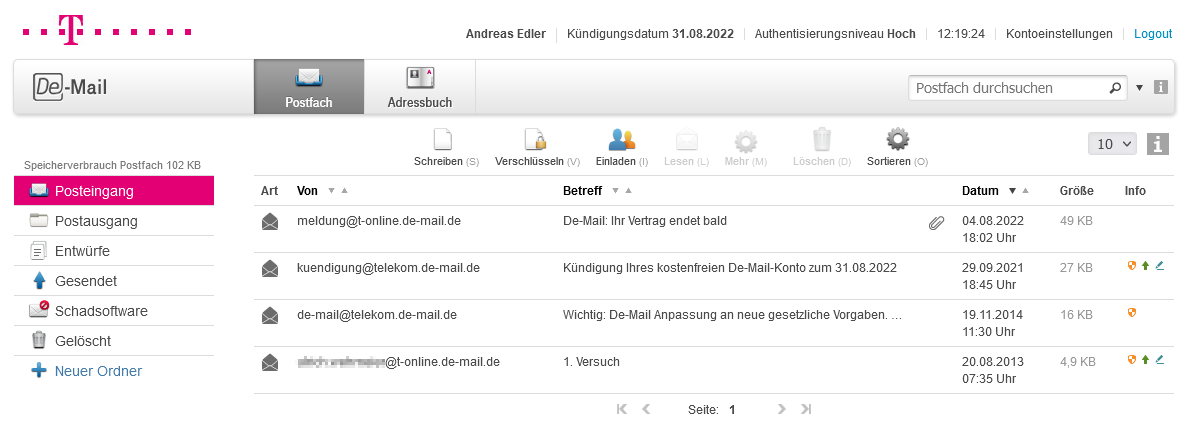Click envelope icon of 1. Versuch message

pyautogui.click(x=270, y=363)
